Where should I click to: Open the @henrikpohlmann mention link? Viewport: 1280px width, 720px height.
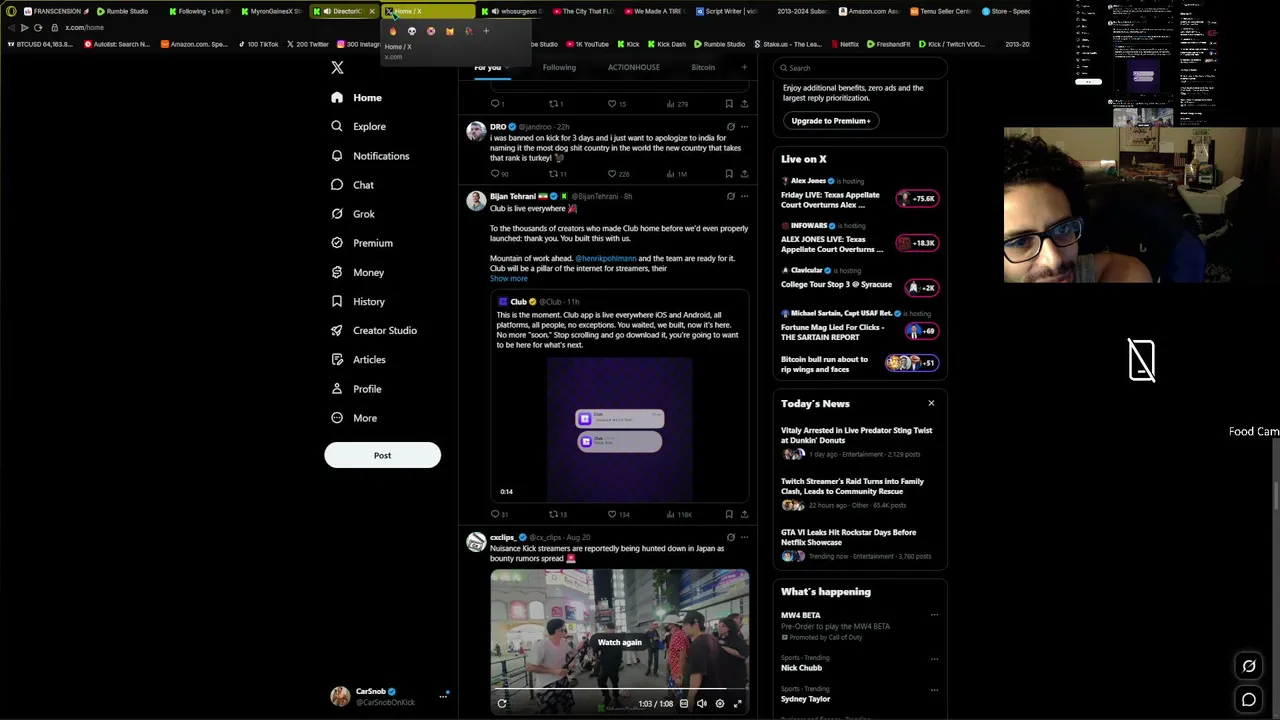coord(605,258)
